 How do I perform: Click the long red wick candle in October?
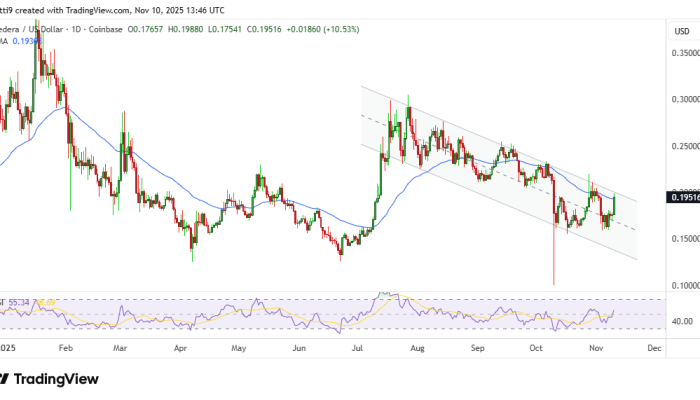coord(553,250)
